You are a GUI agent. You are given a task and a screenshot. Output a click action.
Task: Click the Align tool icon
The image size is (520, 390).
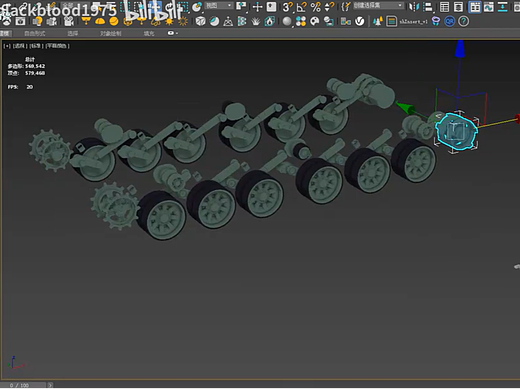(428, 7)
